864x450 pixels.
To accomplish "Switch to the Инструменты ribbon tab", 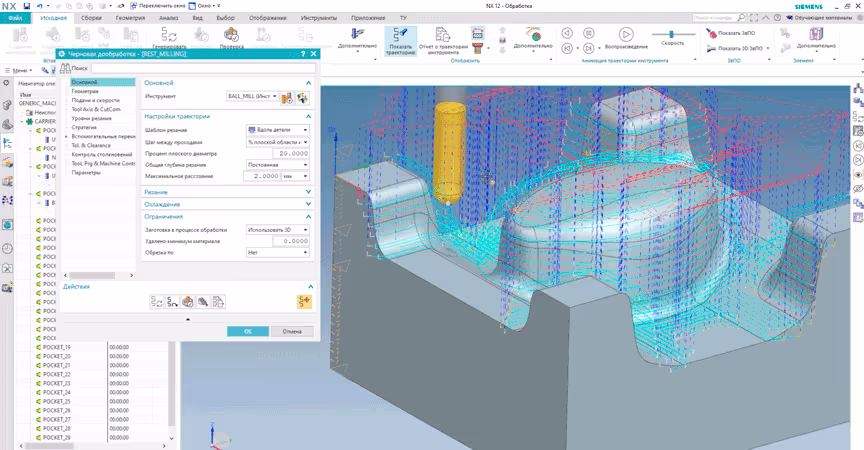I will (x=318, y=18).
